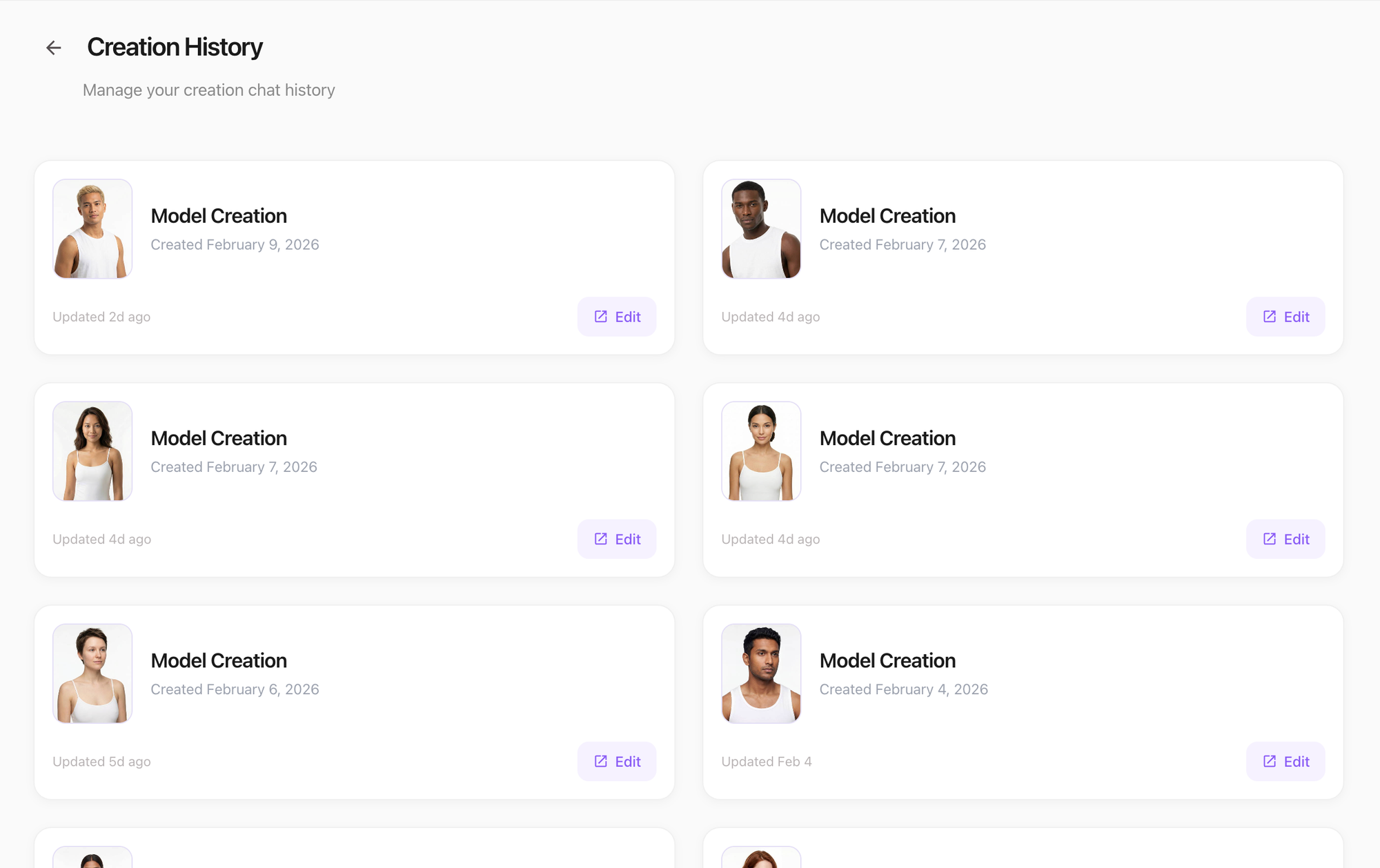The width and height of the screenshot is (1380, 868).
Task: Open the blonde male model thumbnail
Action: tap(92, 229)
